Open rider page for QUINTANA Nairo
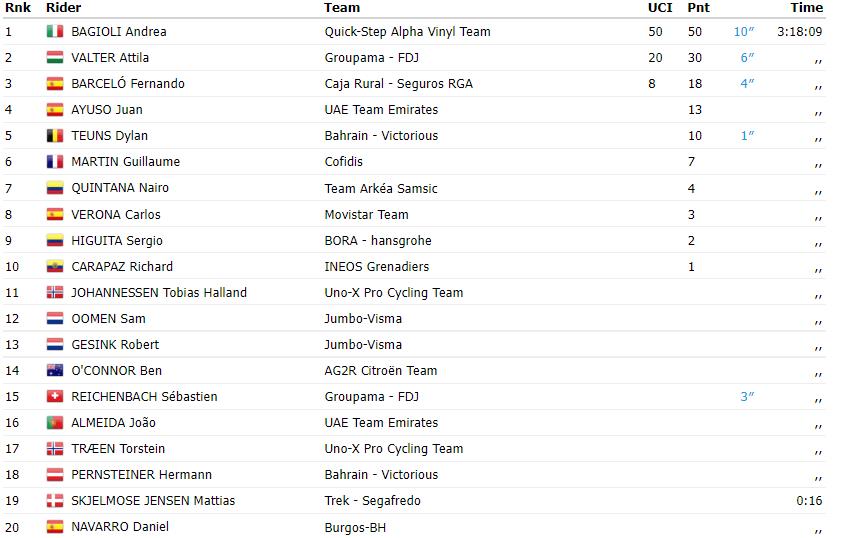845x538 pixels. click(120, 188)
